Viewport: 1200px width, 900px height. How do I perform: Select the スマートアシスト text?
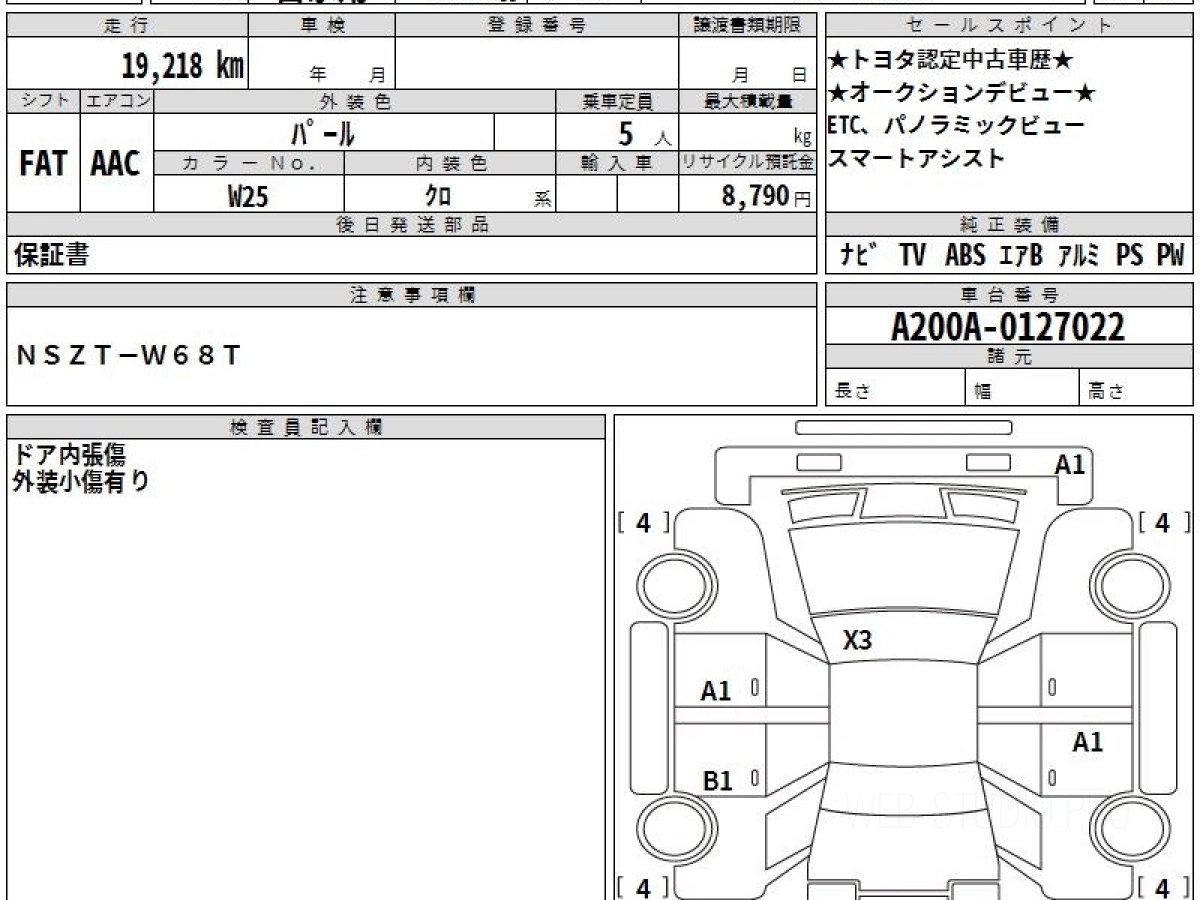917,158
